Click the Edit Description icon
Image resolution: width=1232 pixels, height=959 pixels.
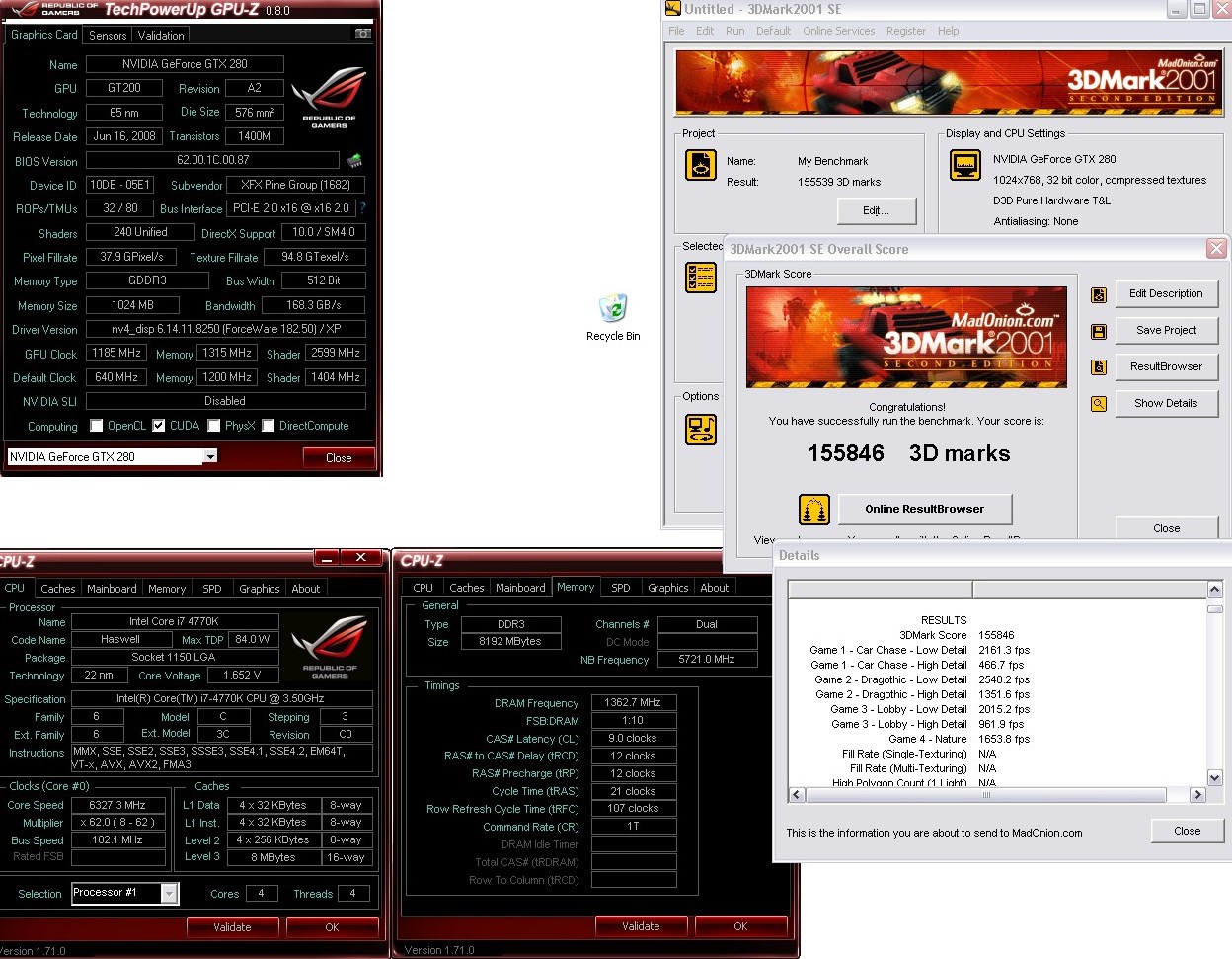click(x=1099, y=295)
